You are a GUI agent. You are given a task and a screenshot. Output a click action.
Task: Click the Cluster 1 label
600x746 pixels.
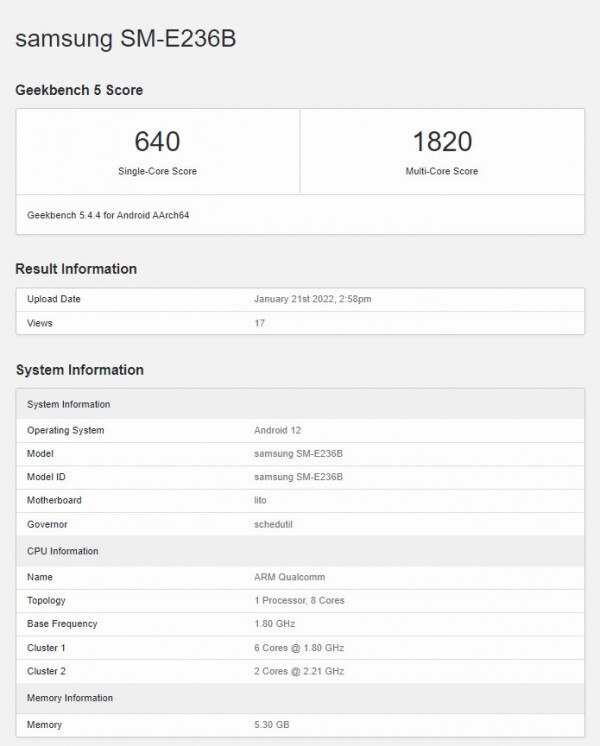tap(46, 648)
